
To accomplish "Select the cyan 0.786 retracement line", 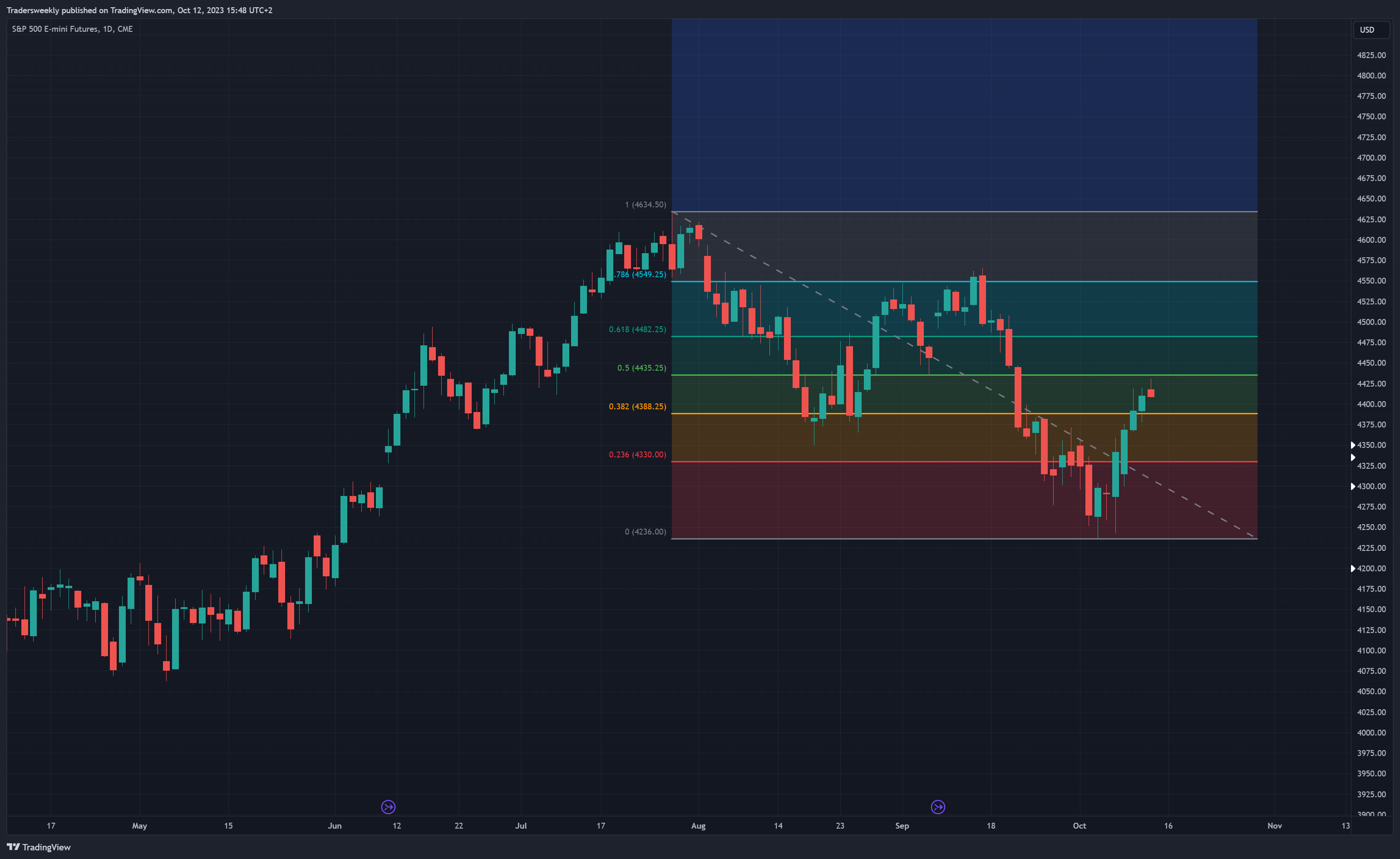I will 964,282.
